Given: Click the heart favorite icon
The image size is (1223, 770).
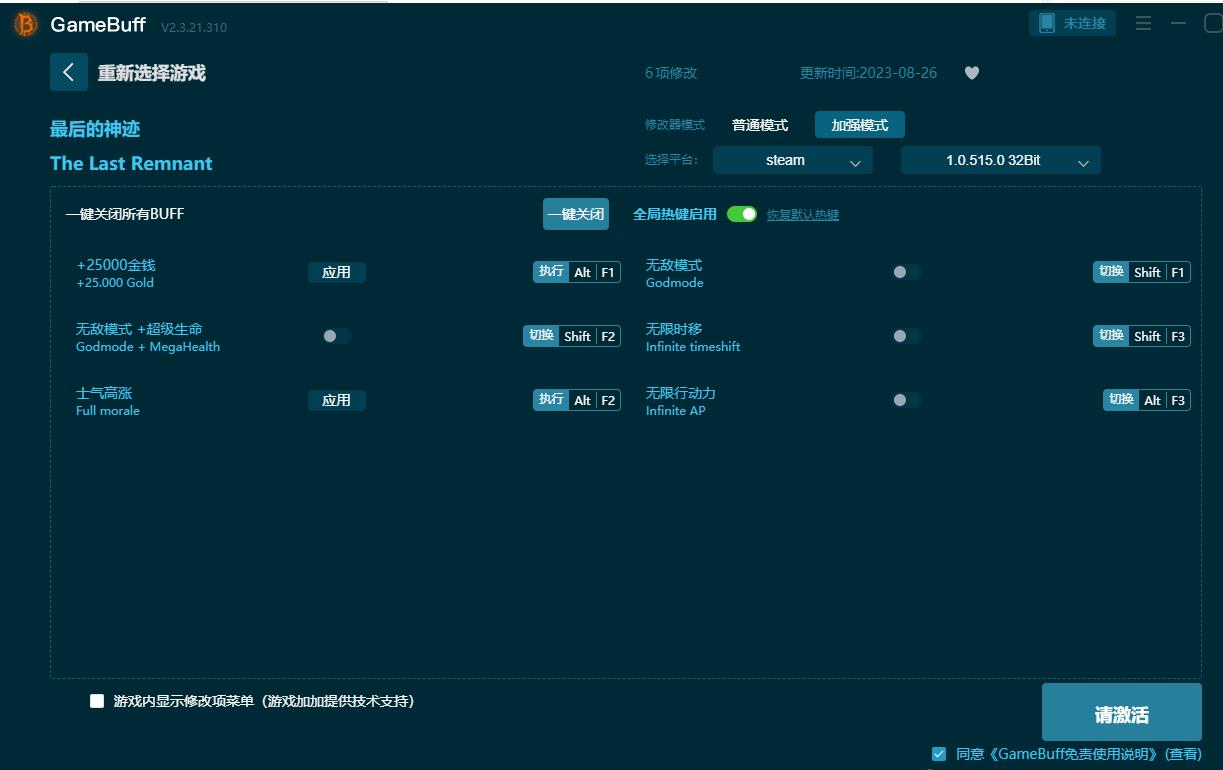Looking at the screenshot, I should click(x=972, y=73).
